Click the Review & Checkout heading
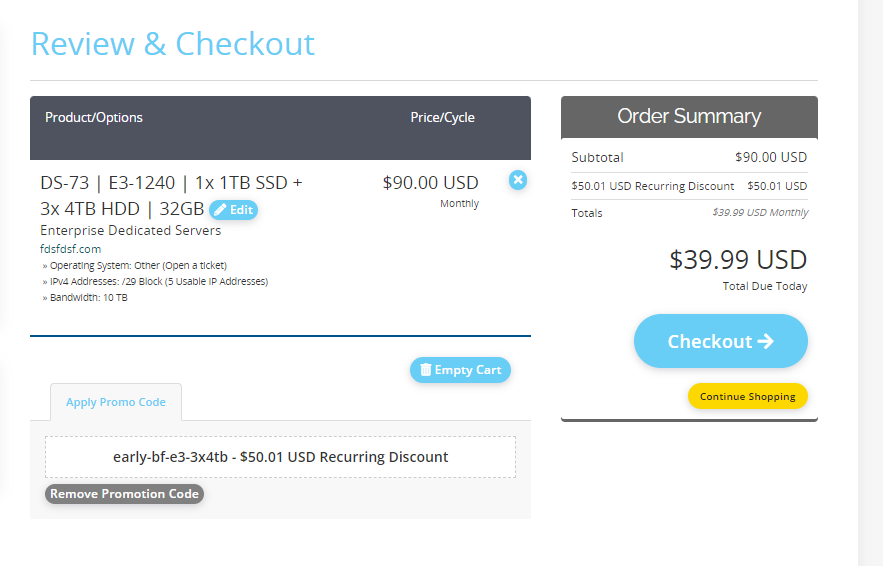This screenshot has width=883, height=566. click(172, 43)
